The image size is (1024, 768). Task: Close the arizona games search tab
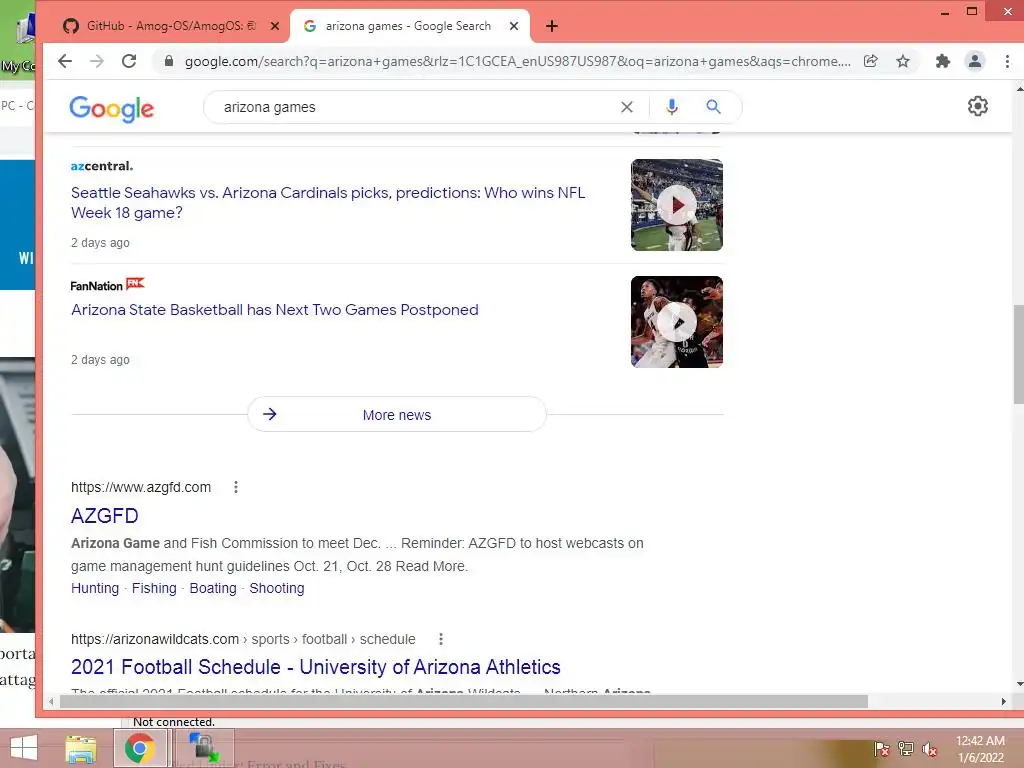514,26
